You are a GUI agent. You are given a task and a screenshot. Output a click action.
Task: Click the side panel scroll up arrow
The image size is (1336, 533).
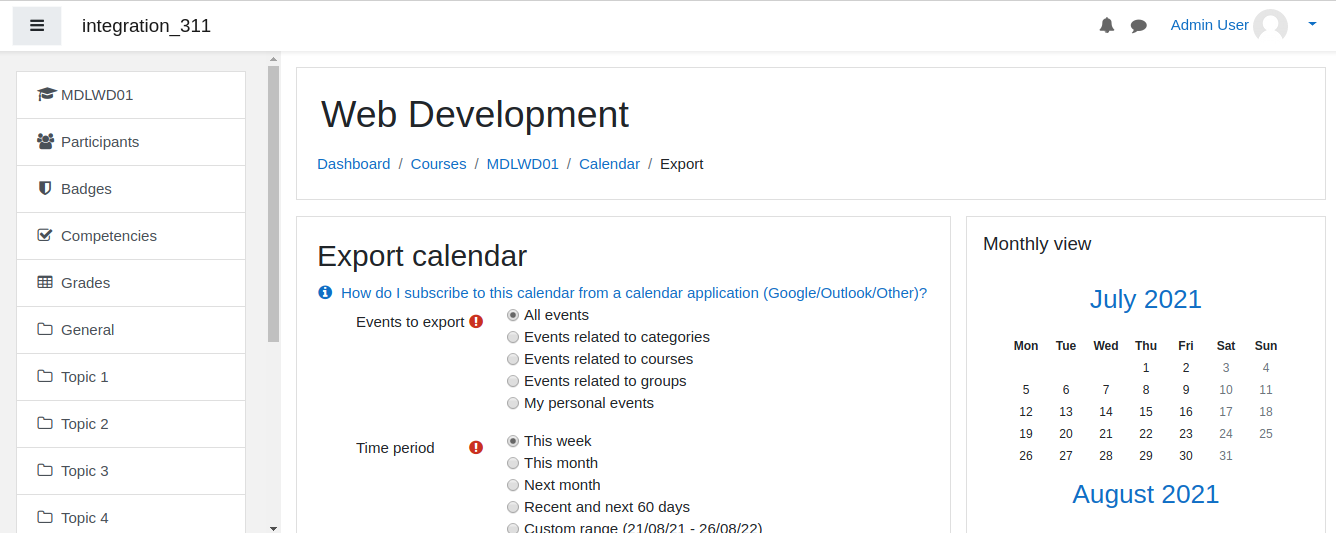(274, 59)
